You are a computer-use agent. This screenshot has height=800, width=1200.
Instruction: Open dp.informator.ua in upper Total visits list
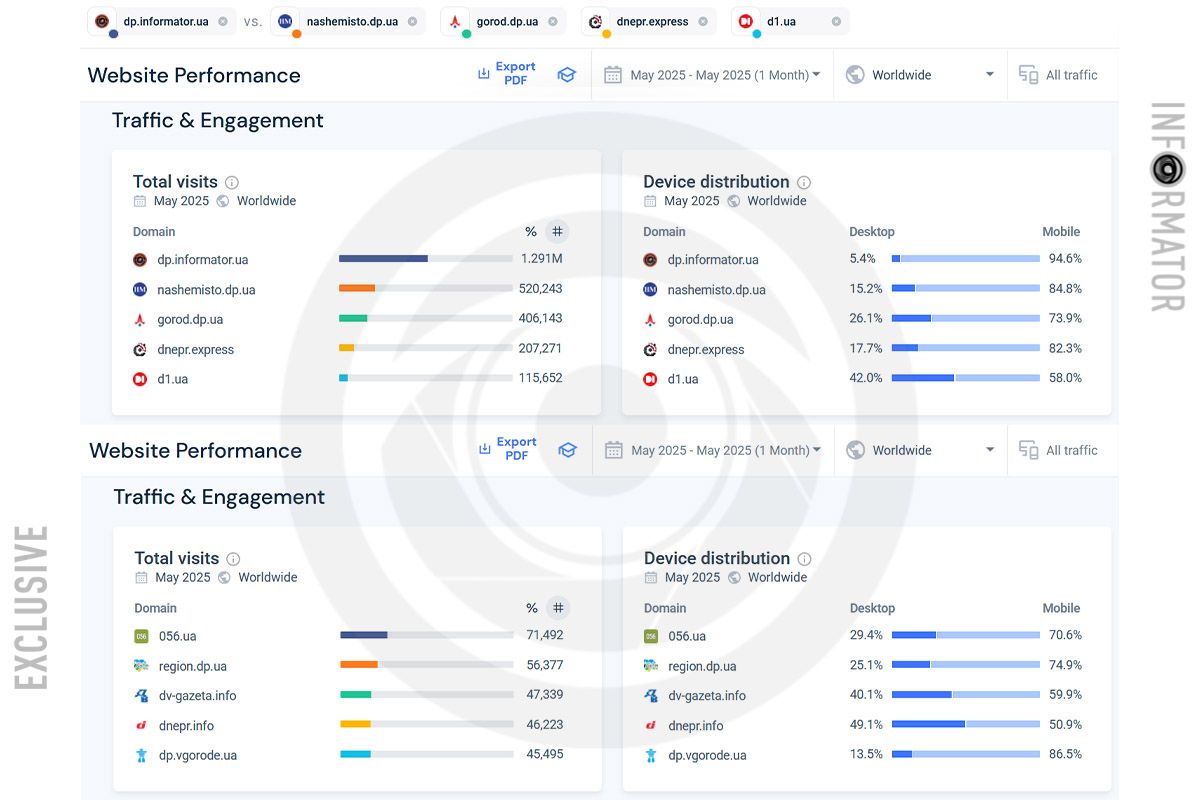point(202,260)
